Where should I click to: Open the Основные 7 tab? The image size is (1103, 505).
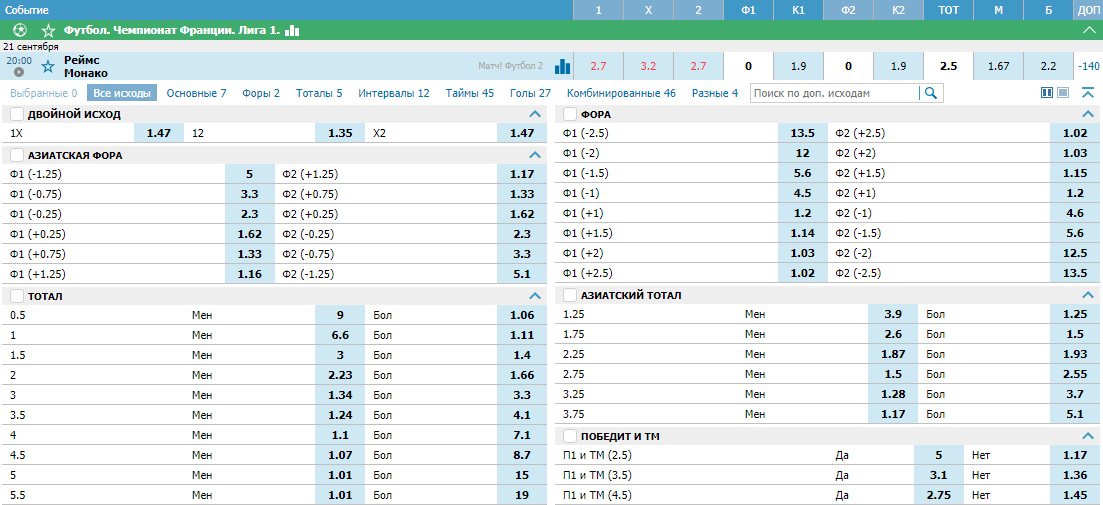tap(196, 93)
